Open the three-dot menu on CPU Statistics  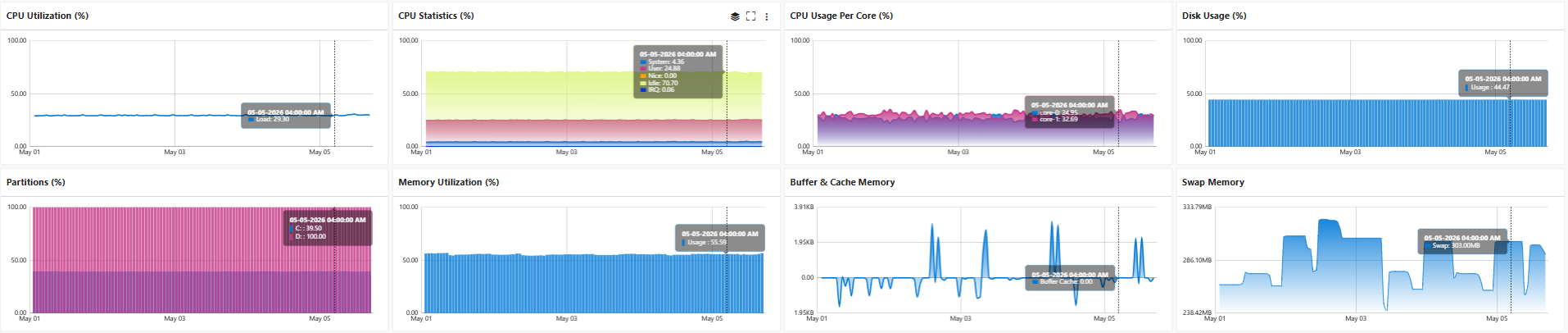767,16
